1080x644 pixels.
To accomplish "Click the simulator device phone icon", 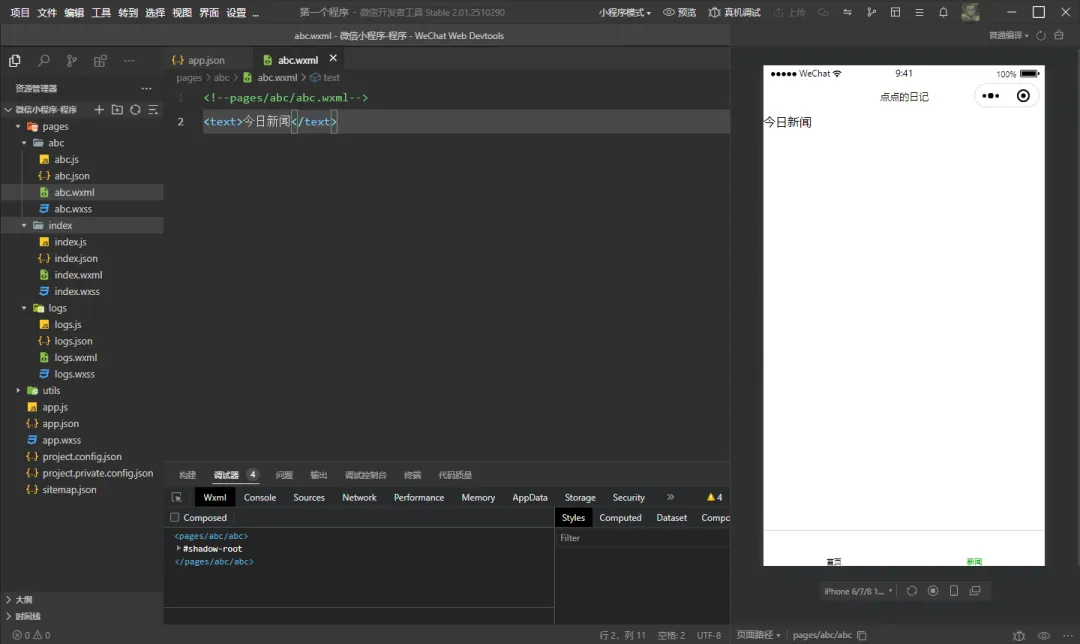I will click(954, 591).
